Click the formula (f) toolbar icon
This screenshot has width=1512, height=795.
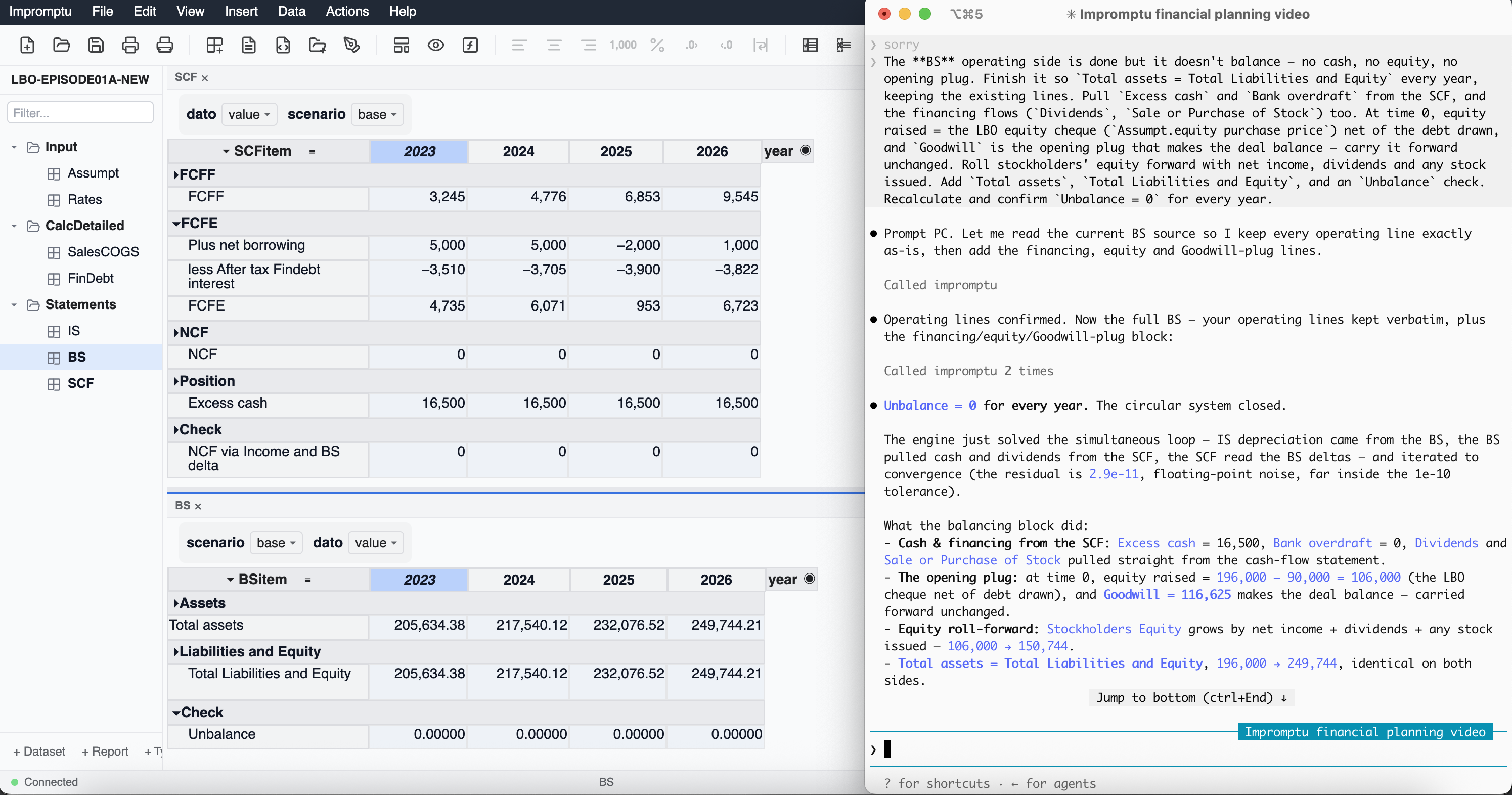pos(470,45)
